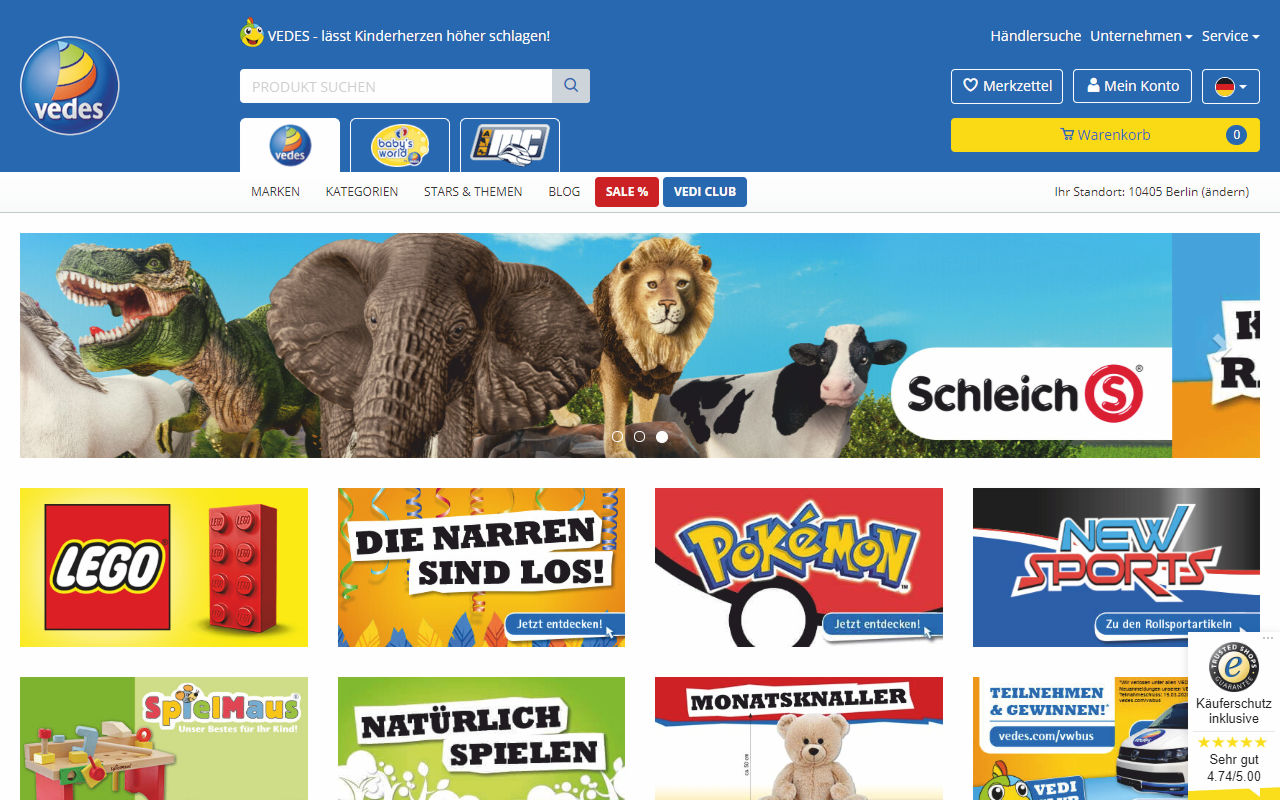Expand the German flag language dropdown

[1231, 86]
